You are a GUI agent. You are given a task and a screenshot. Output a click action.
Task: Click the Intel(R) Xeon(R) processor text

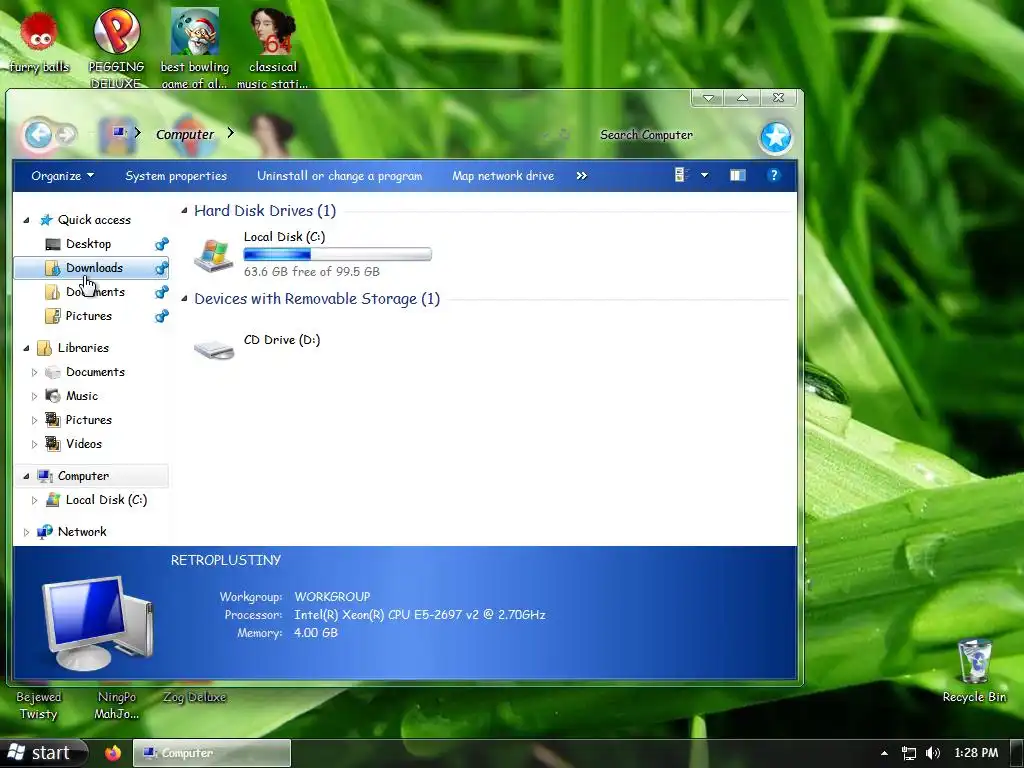pos(420,615)
